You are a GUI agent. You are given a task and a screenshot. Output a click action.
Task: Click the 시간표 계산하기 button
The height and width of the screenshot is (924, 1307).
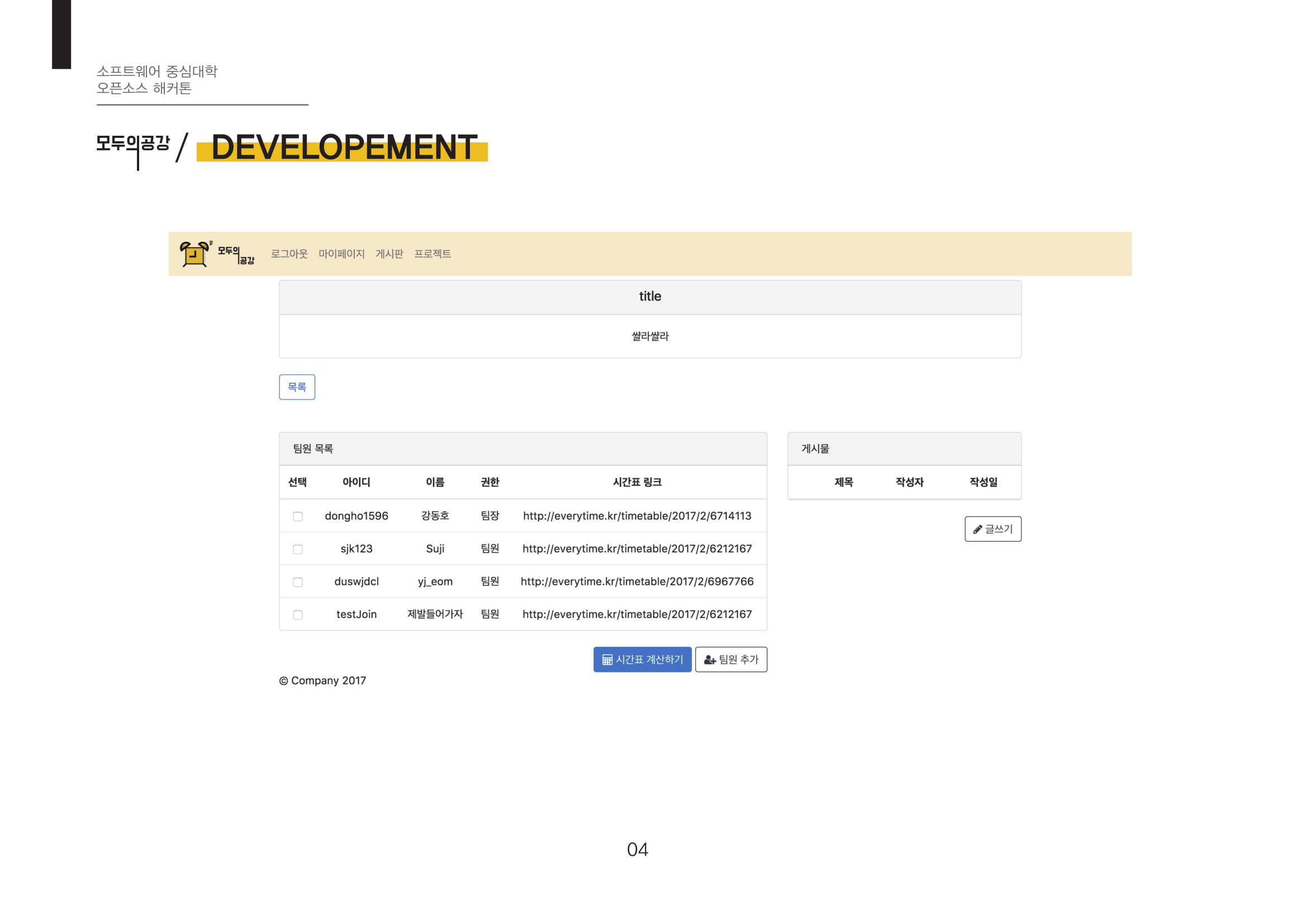click(x=643, y=659)
